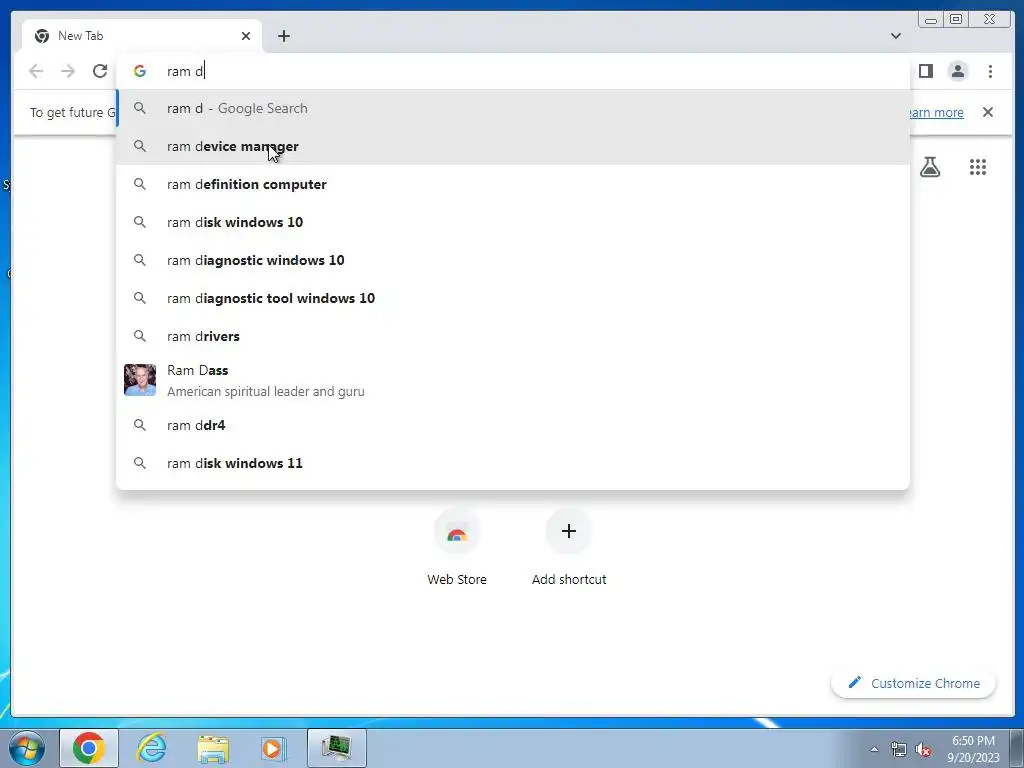Click the network tray icon
The height and width of the screenshot is (768, 1024).
coord(899,750)
